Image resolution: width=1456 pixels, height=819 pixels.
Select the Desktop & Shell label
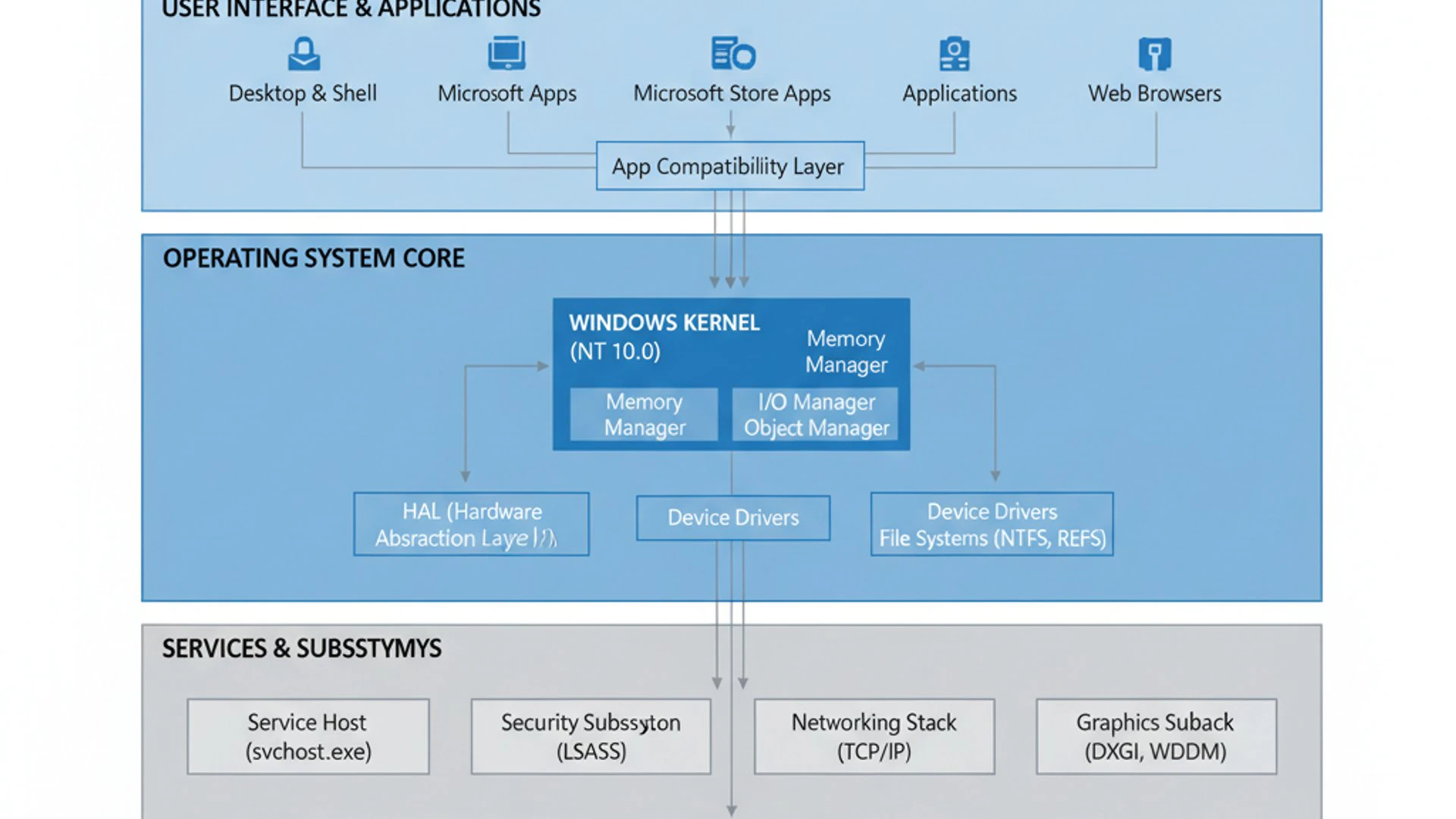pos(303,93)
